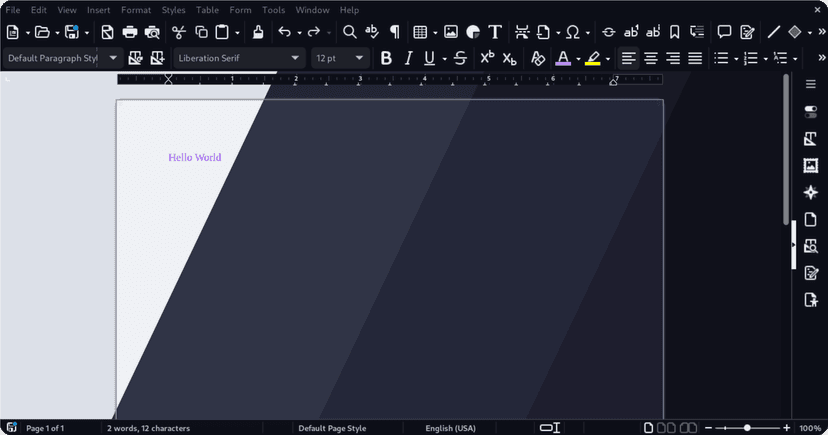Screen dimensions: 828x435
Task: Open the Format menu
Action: click(x=136, y=10)
